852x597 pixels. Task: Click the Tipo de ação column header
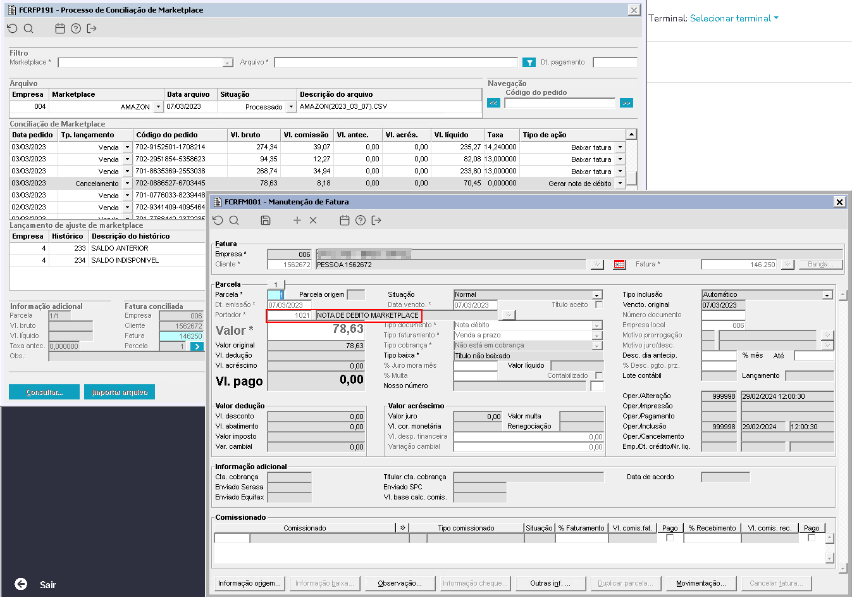(544, 135)
